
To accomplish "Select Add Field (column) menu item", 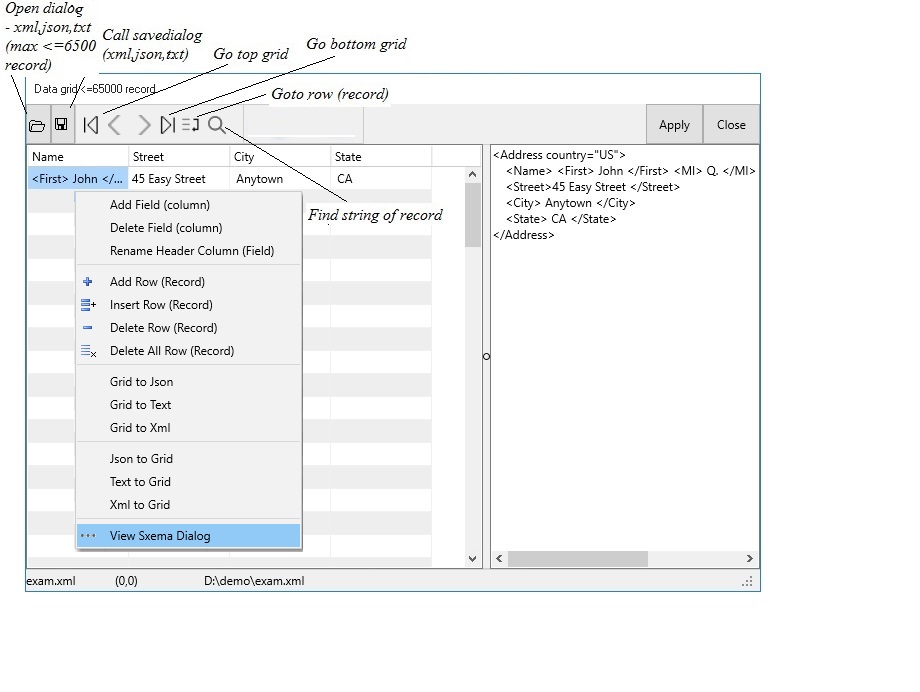I will [159, 205].
